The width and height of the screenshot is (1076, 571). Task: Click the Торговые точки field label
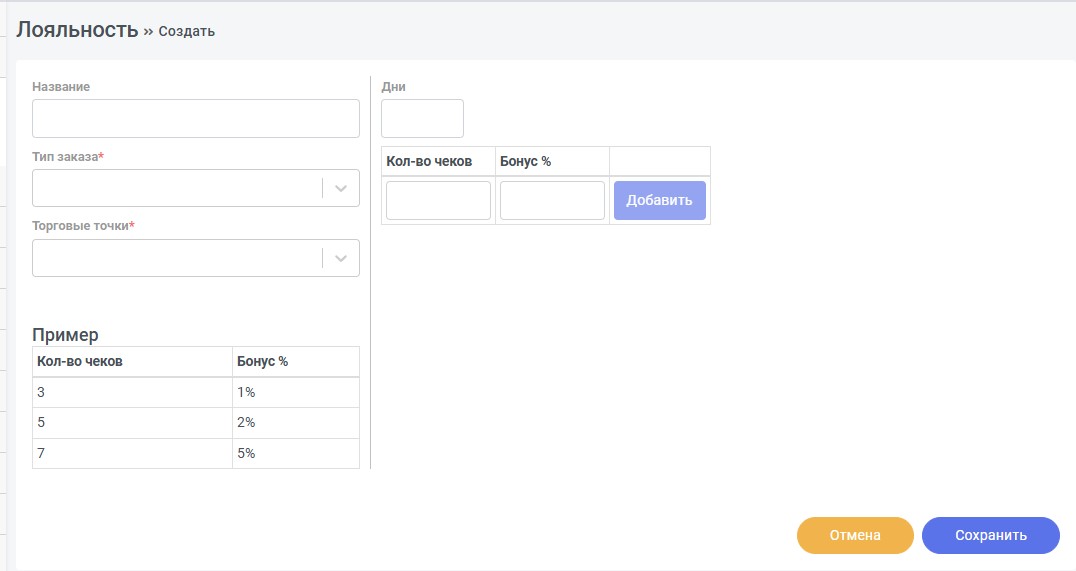83,226
